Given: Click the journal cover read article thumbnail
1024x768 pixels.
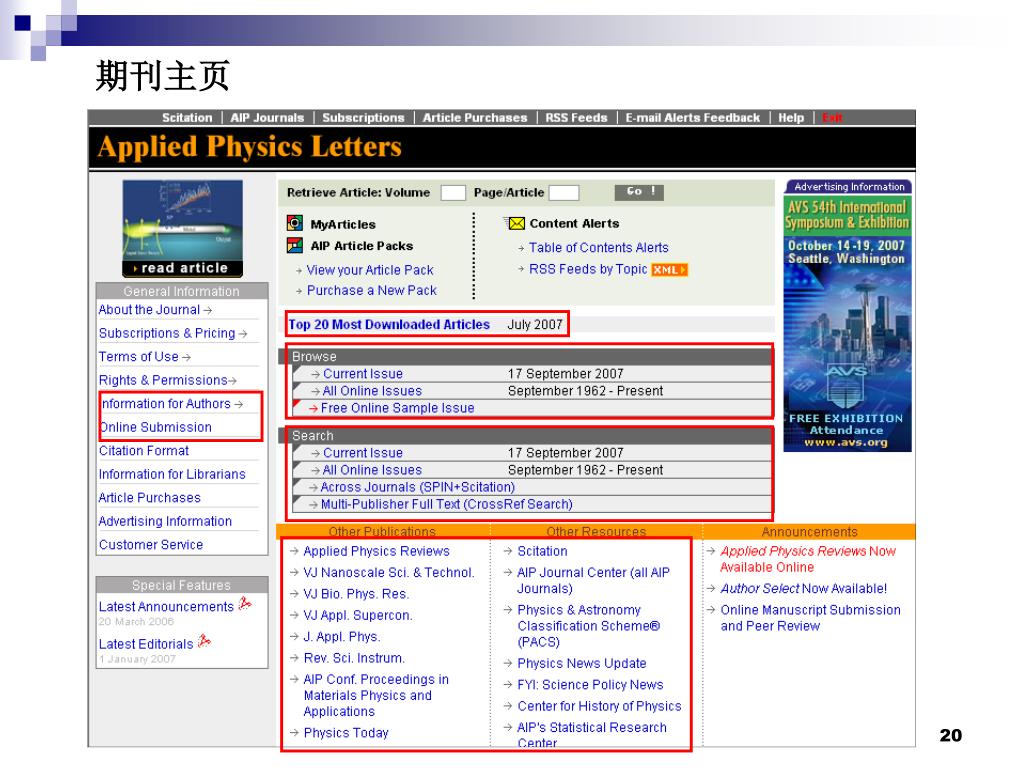Looking at the screenshot, I should [x=182, y=229].
